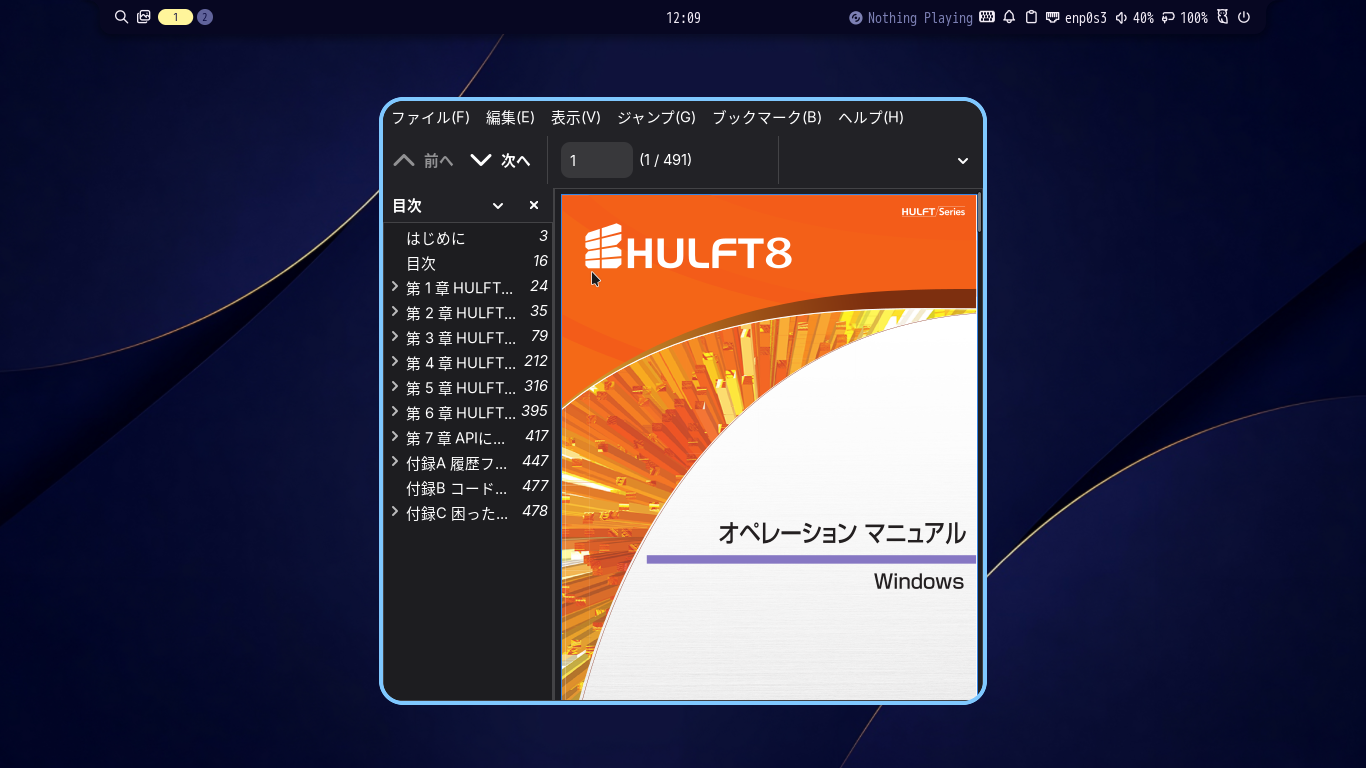
Task: Click the window overview icon in top bar
Action: pyautogui.click(x=144, y=17)
